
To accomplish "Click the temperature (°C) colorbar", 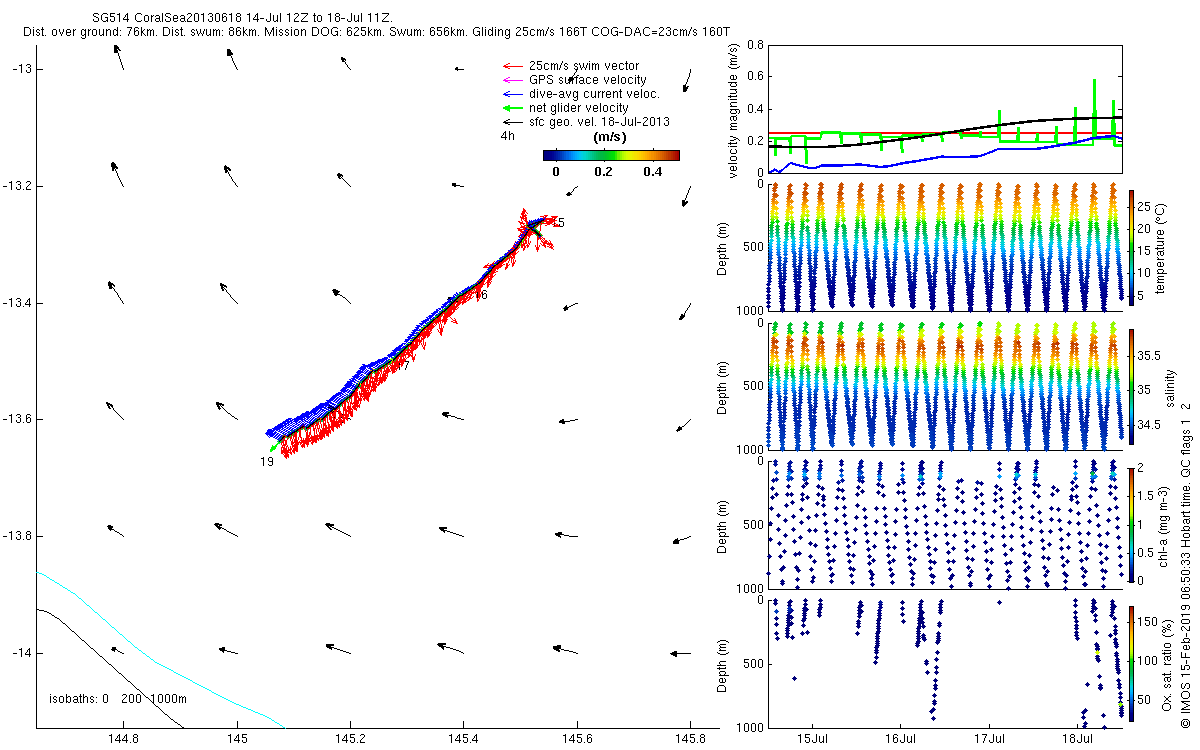I will point(1131,245).
